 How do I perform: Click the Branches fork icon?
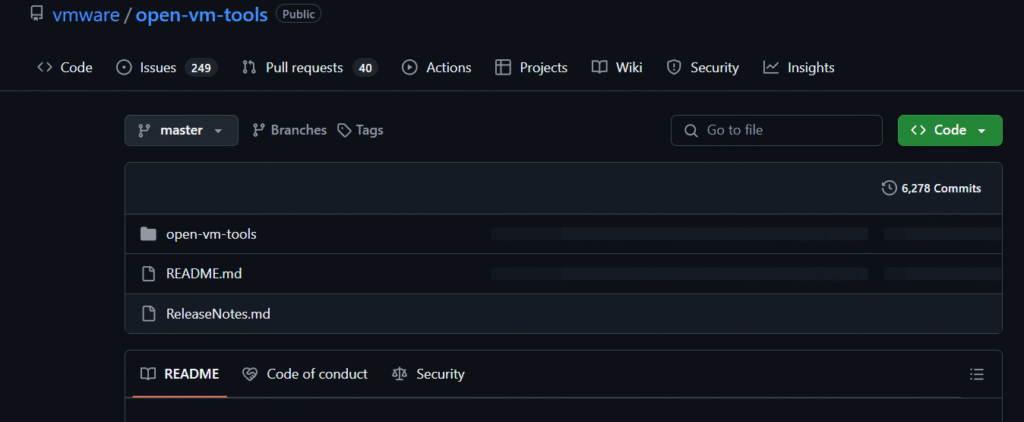(x=259, y=130)
